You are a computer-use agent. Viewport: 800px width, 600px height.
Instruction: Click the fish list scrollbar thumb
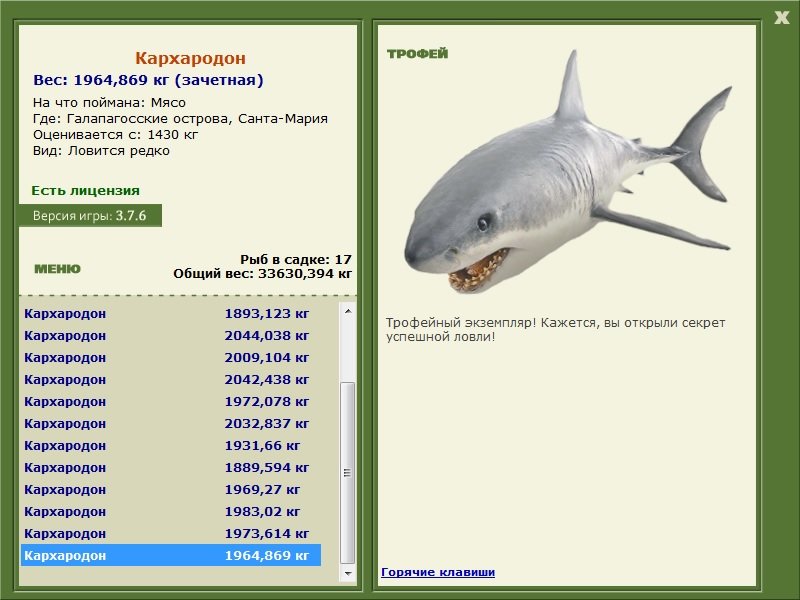[348, 472]
